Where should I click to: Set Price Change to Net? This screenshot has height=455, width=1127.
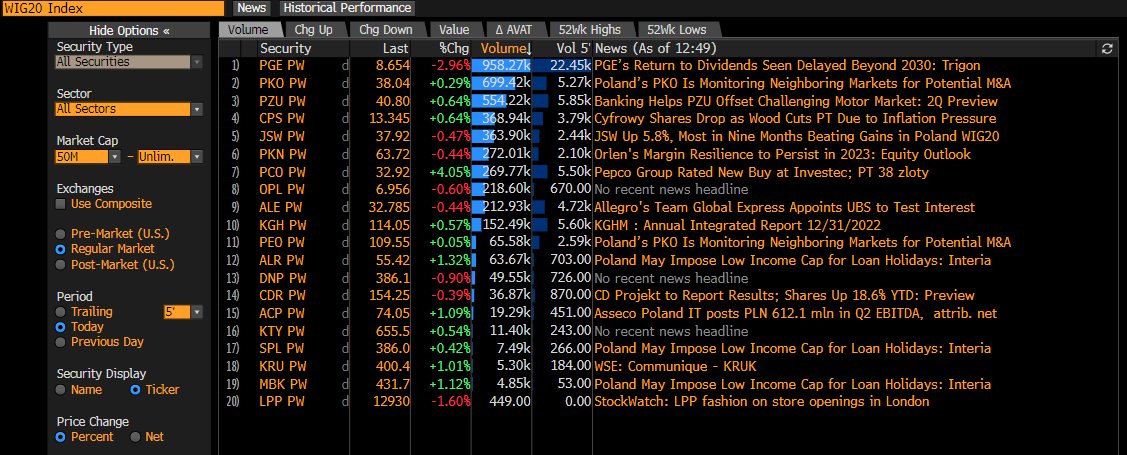[x=134, y=437]
